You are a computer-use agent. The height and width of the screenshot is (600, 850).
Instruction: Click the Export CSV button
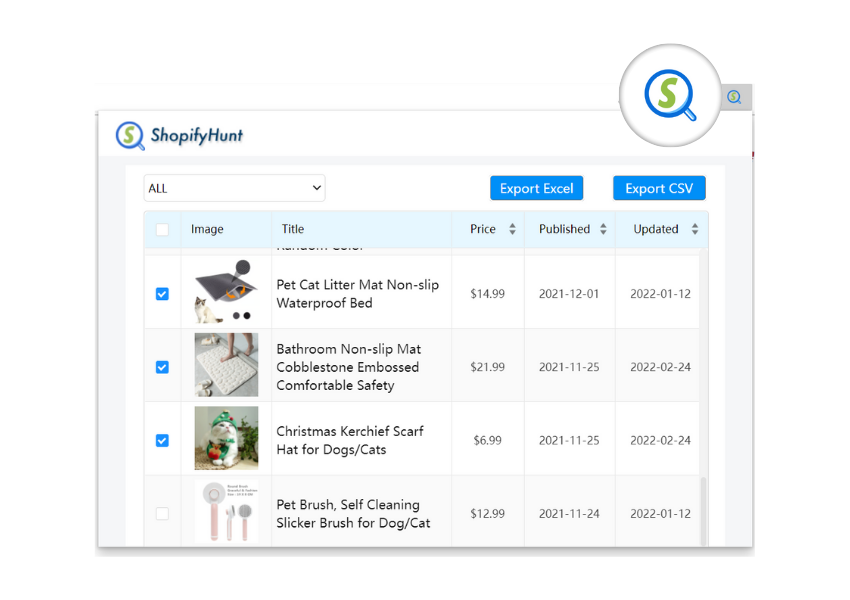(x=659, y=188)
